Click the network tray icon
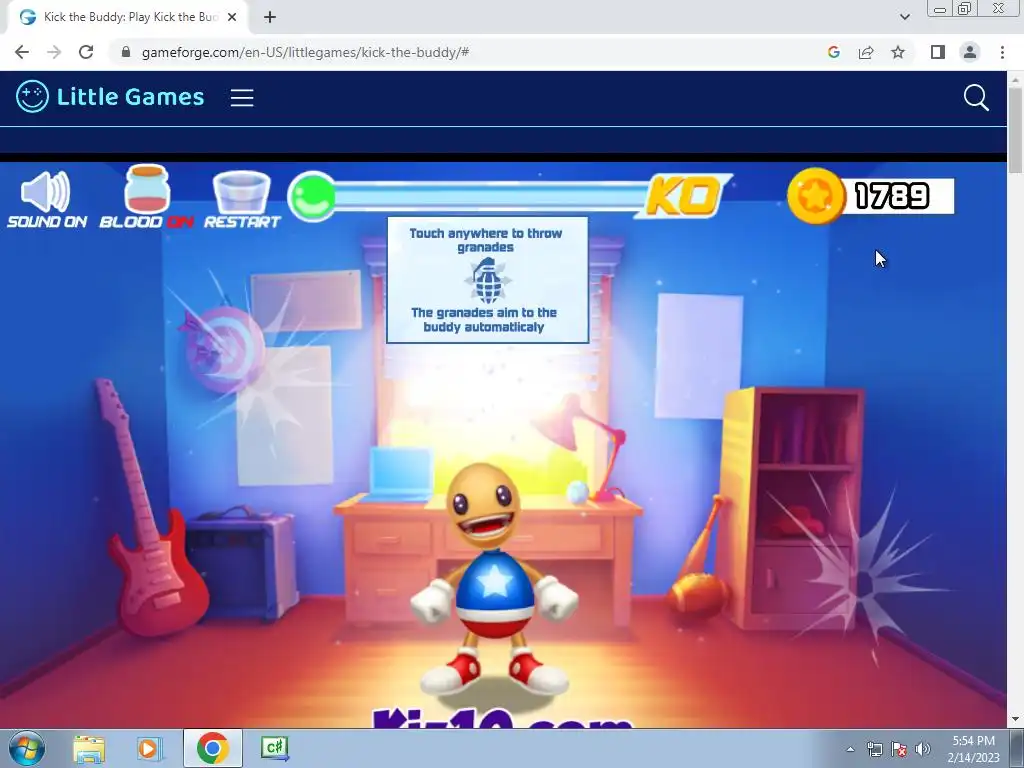Image resolution: width=1024 pixels, height=768 pixels. click(x=874, y=749)
